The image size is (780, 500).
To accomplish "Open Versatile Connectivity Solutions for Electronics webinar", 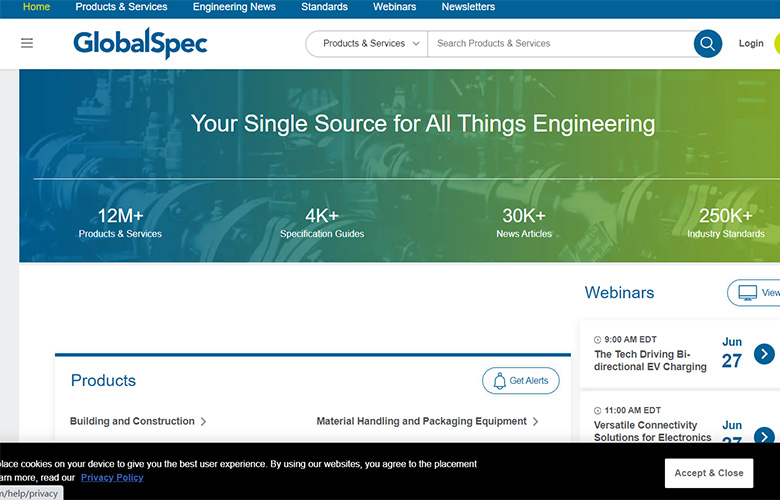I will tap(653, 431).
